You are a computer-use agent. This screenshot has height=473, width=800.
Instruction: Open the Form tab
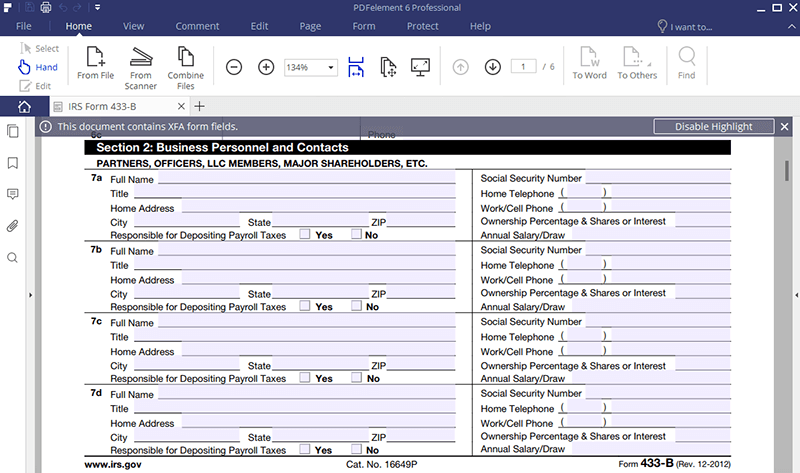click(364, 26)
